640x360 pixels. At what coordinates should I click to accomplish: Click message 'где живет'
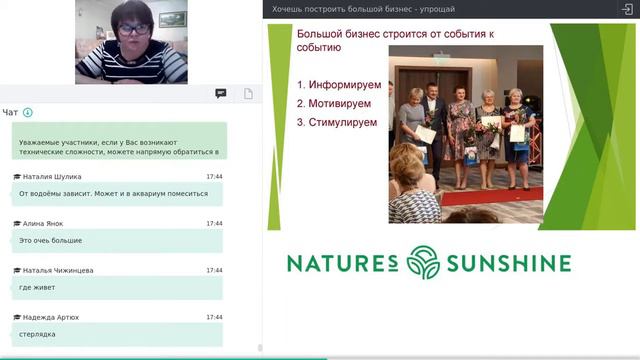coord(117,288)
